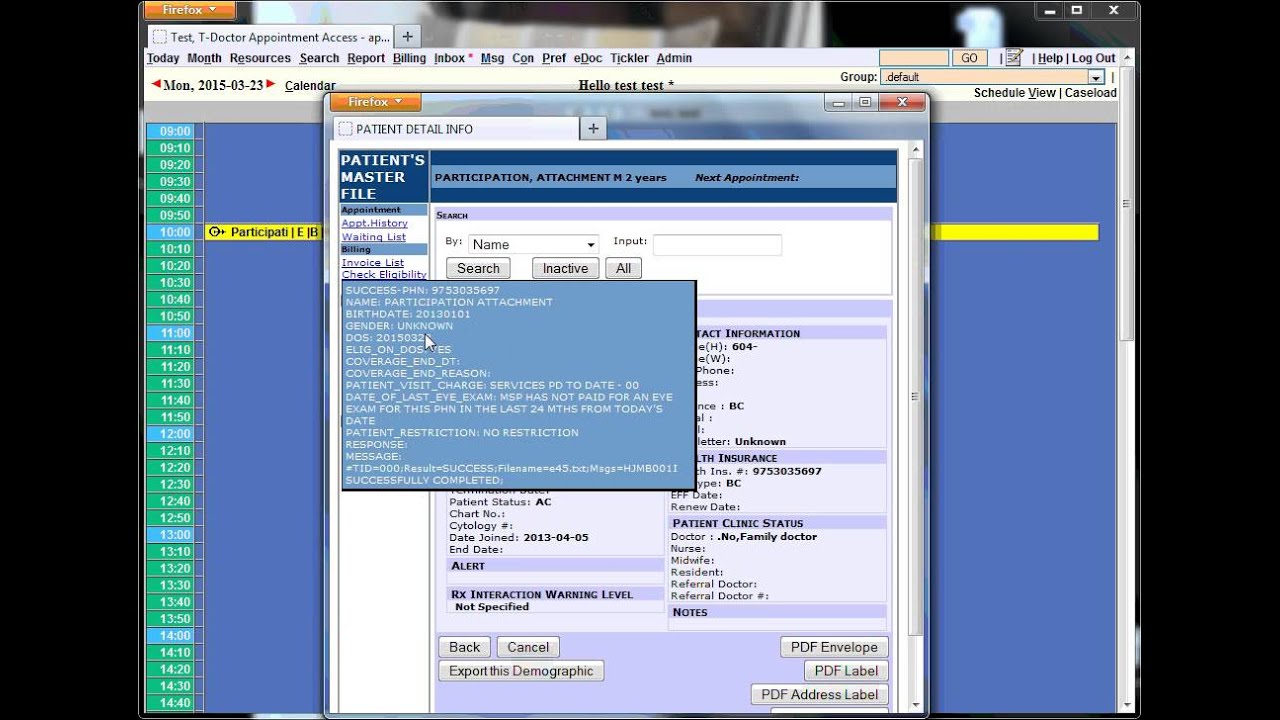Click the Search button in patient popup

[478, 268]
